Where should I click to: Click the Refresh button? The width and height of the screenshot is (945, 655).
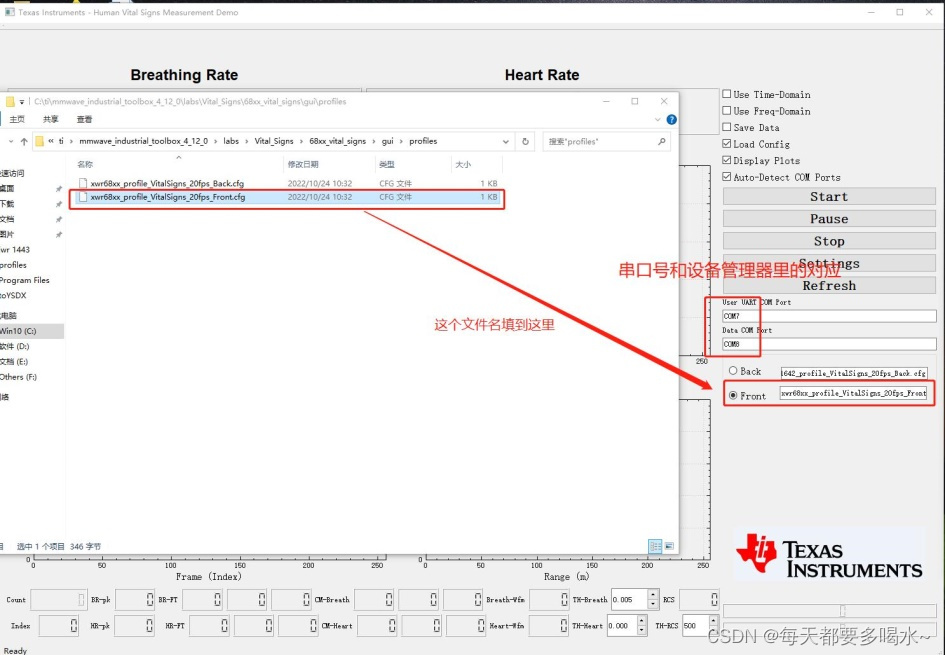click(x=829, y=286)
